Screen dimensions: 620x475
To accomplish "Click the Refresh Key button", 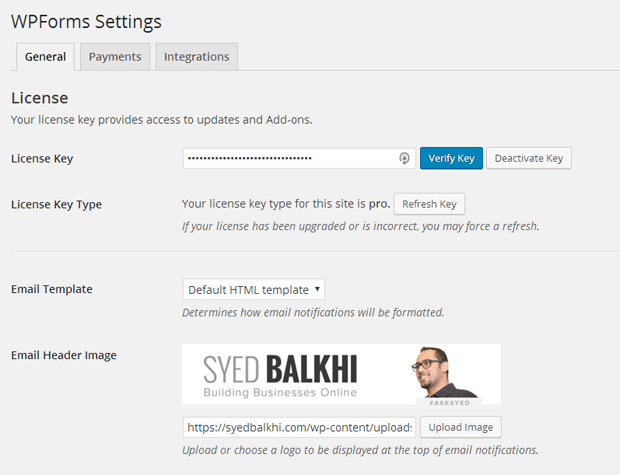I will (x=429, y=204).
